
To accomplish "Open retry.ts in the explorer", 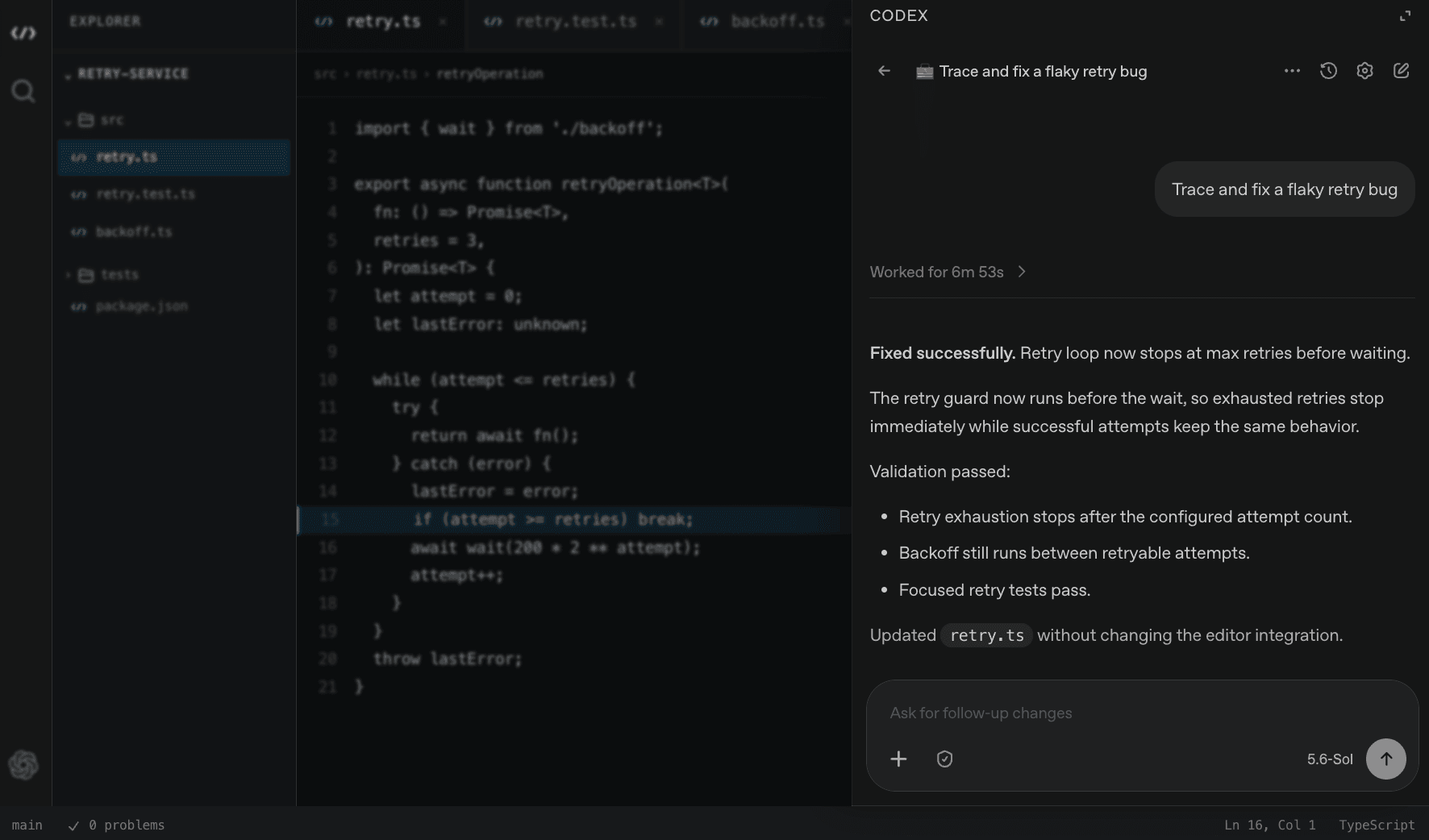I will point(173,157).
